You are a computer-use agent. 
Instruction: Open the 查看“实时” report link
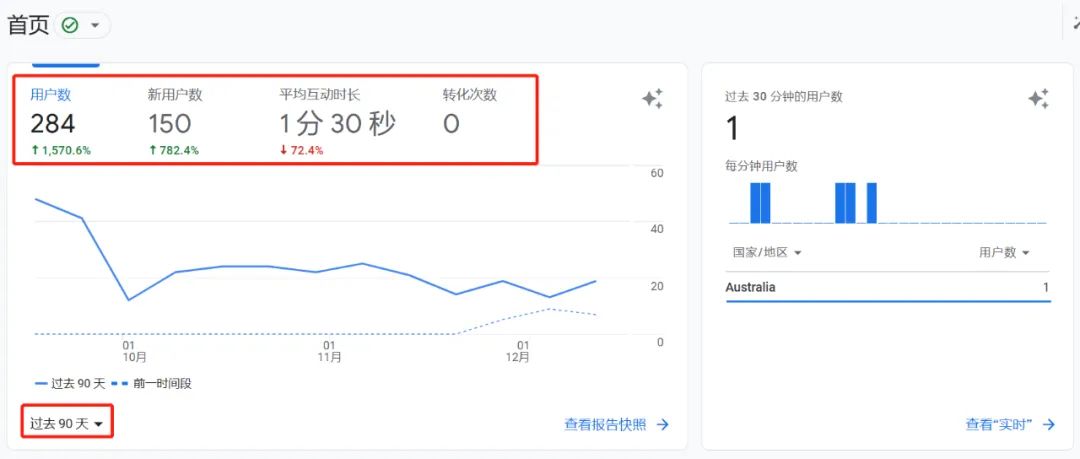998,425
